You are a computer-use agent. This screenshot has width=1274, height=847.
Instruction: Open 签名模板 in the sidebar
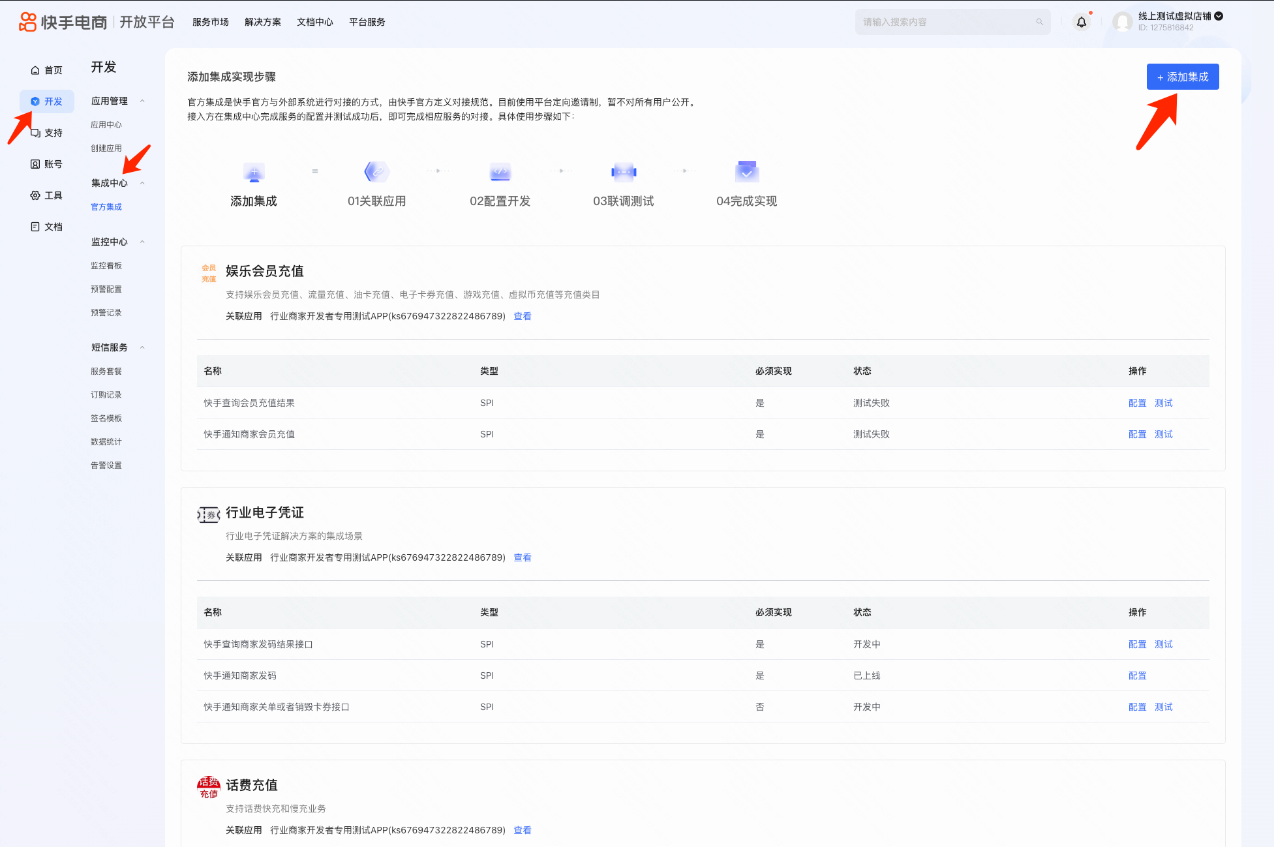pyautogui.click(x=106, y=418)
